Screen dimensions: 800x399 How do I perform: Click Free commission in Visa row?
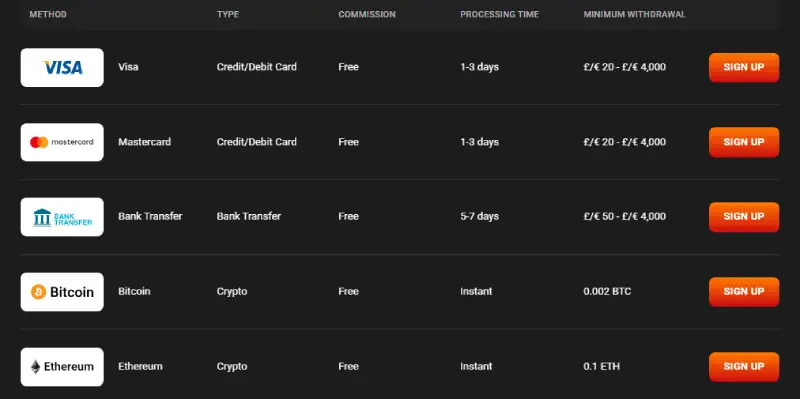(348, 67)
